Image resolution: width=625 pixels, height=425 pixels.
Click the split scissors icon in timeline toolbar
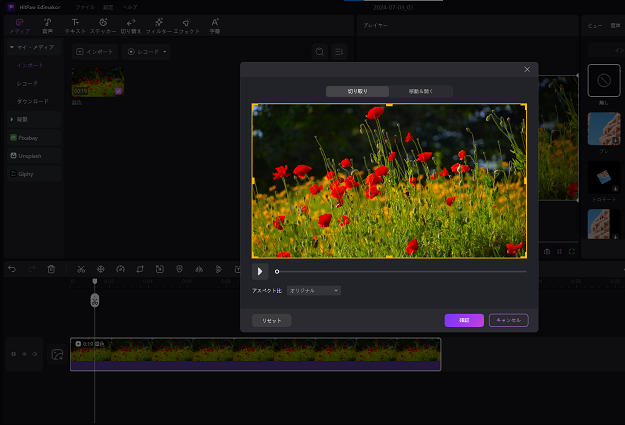point(80,269)
